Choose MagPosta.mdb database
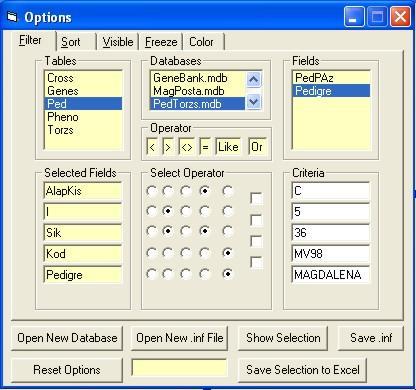 pos(198,91)
